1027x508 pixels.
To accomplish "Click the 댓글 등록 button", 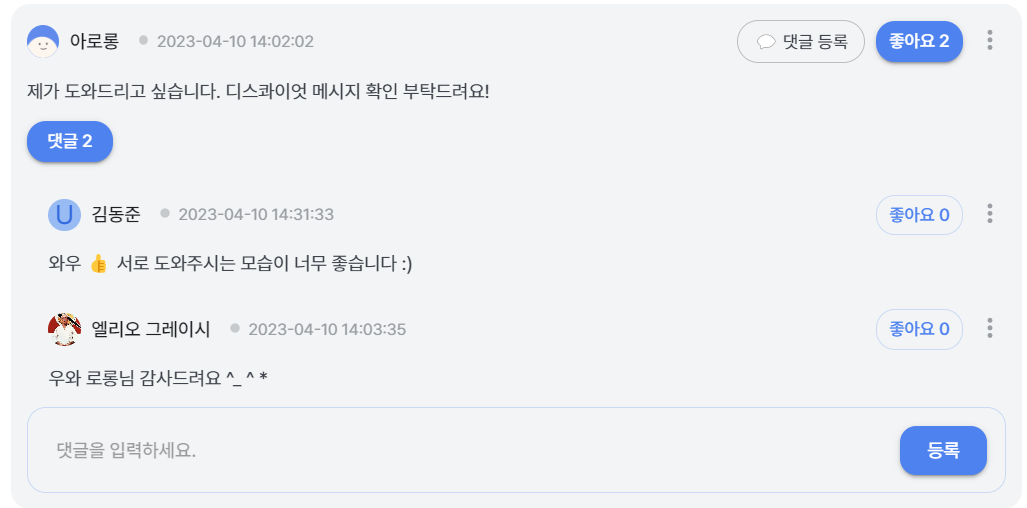I will click(x=801, y=41).
